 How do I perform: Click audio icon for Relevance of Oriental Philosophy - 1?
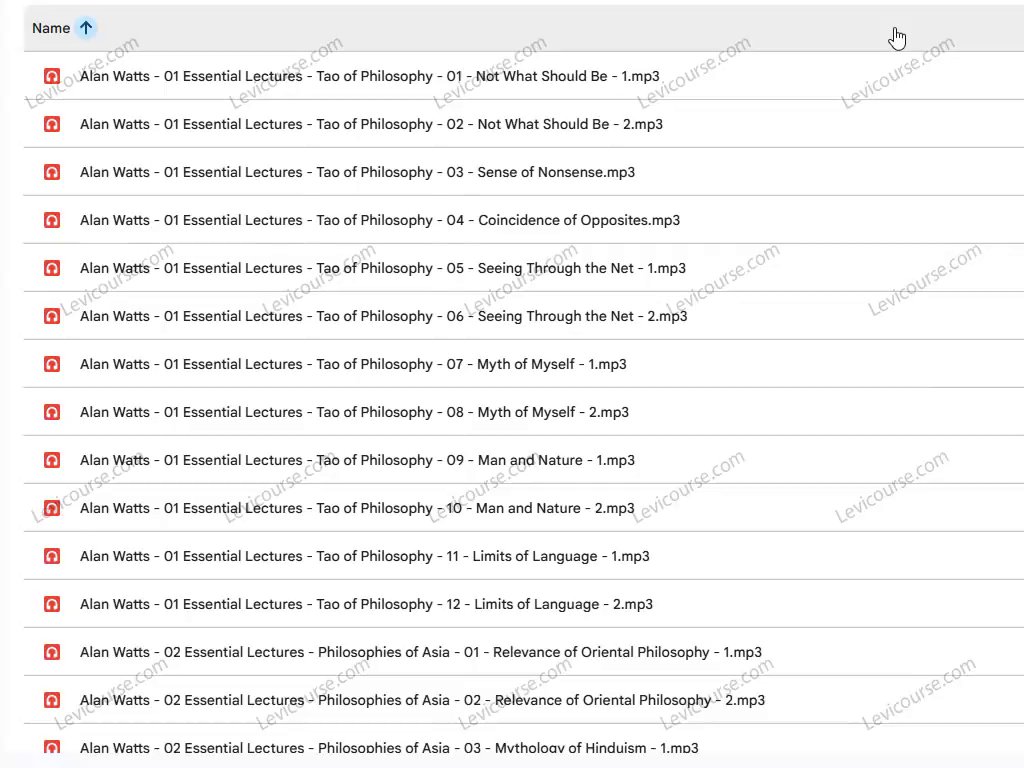pos(52,652)
